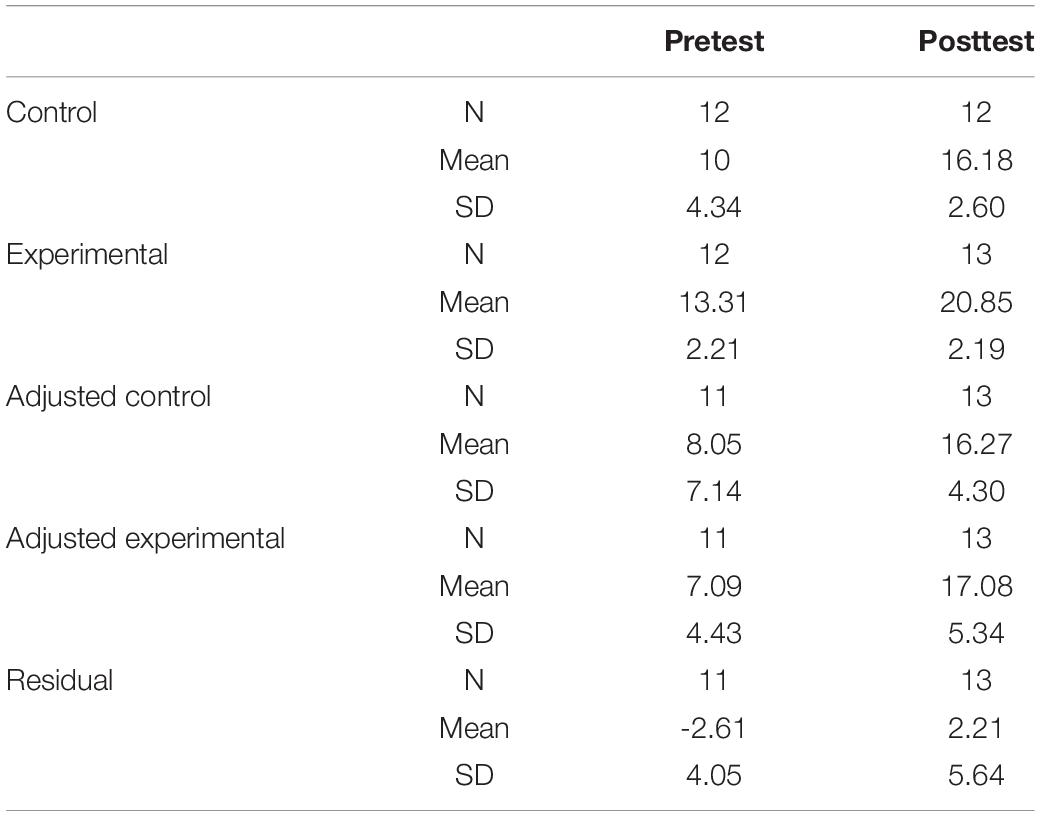
Task: Click Control posttest mean 16.18
Action: 977,160
